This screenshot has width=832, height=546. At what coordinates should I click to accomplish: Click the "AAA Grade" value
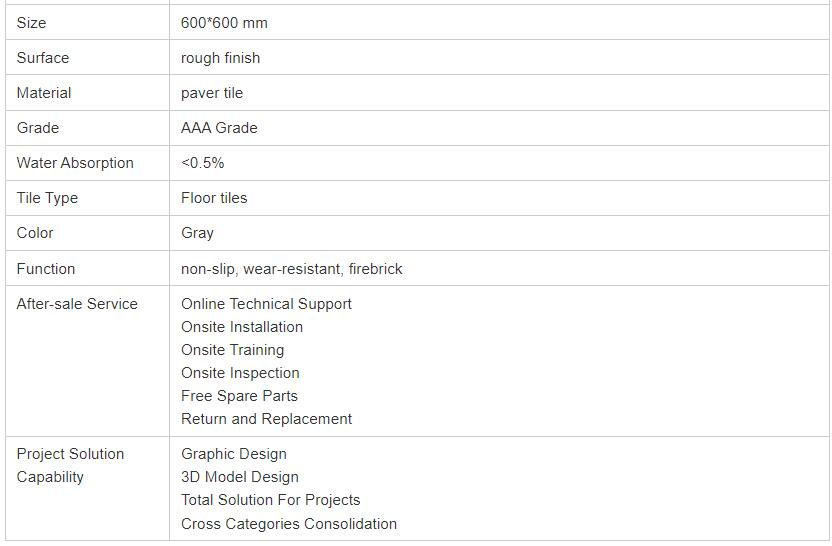coord(219,128)
